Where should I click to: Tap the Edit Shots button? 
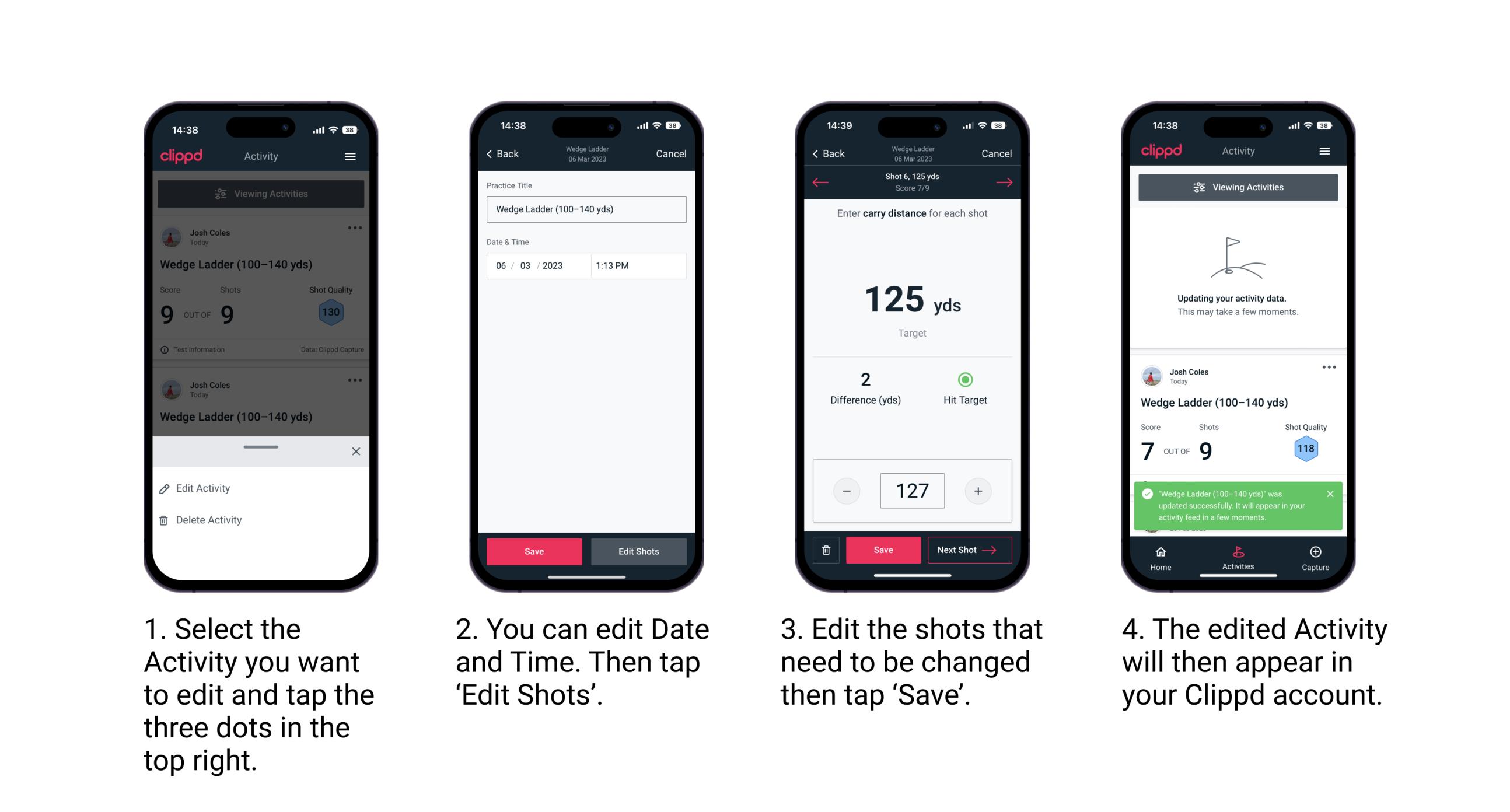640,551
